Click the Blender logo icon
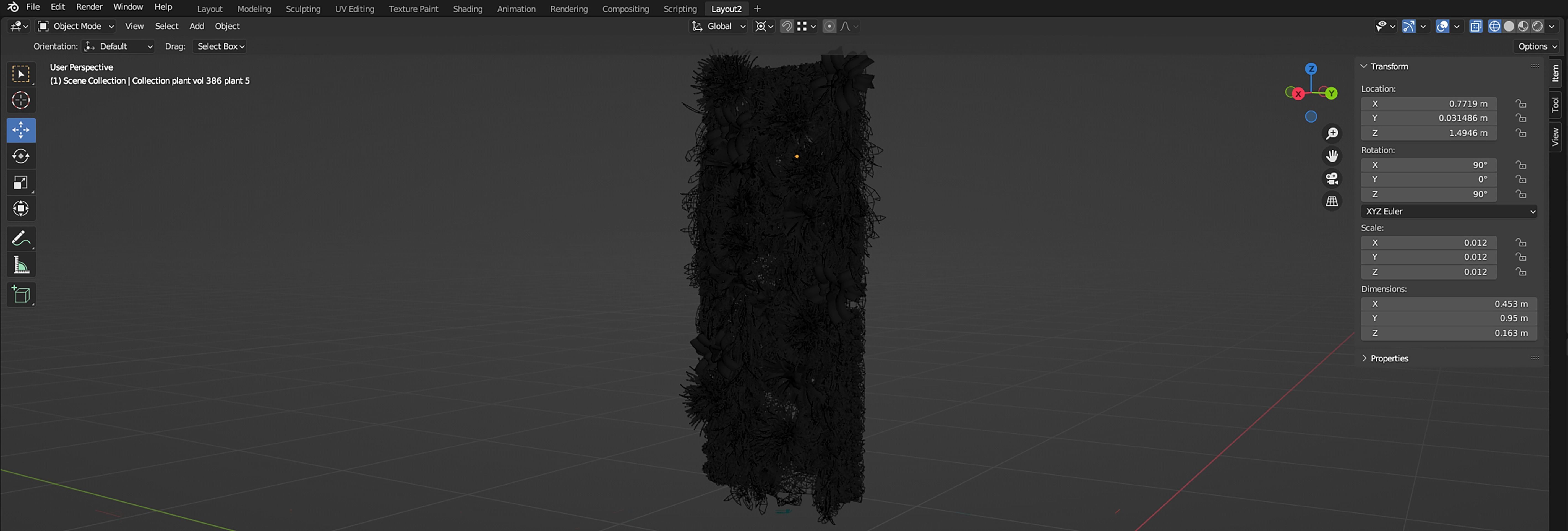 pyautogui.click(x=13, y=7)
